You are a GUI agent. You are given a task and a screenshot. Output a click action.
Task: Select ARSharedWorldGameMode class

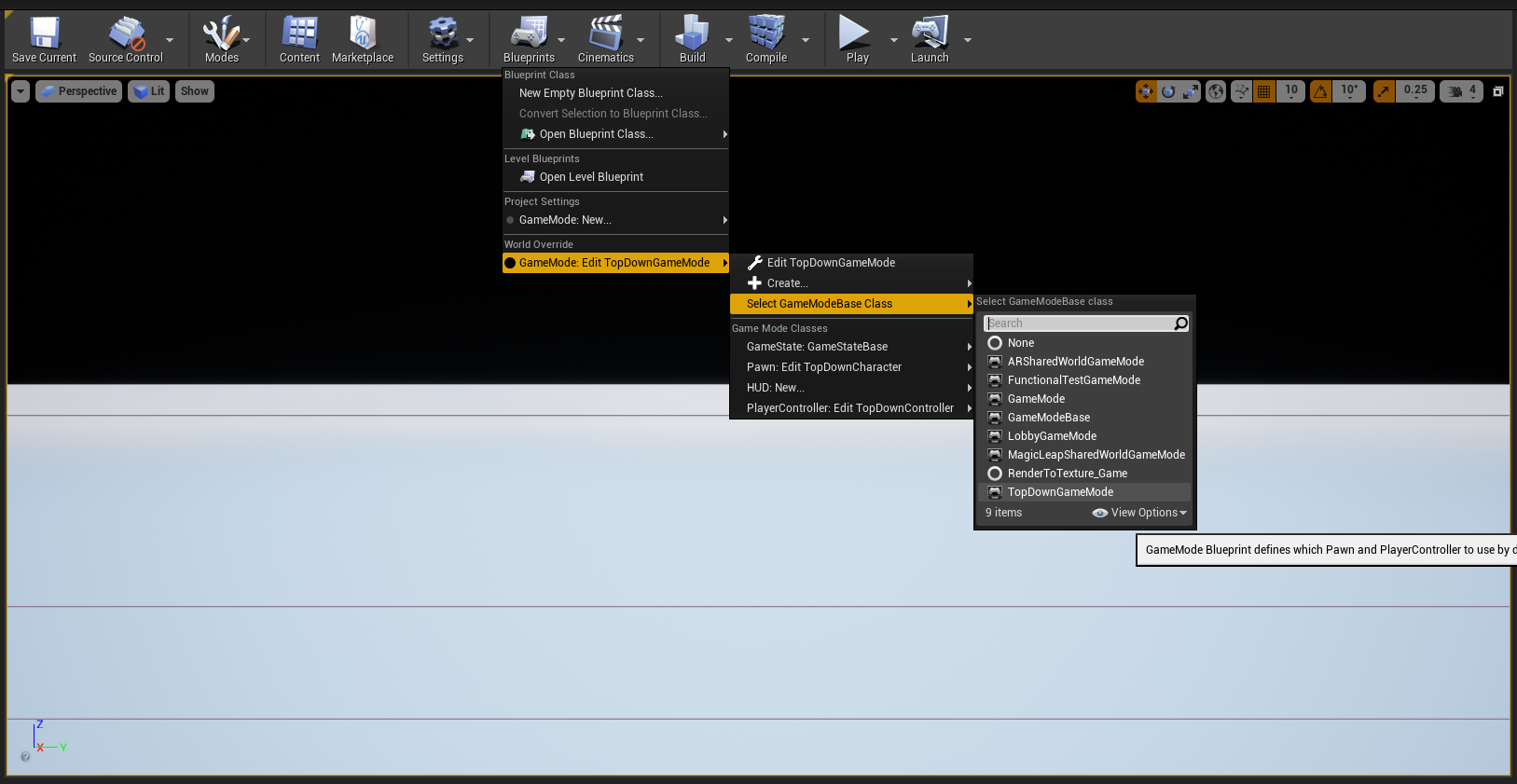pos(1084,362)
